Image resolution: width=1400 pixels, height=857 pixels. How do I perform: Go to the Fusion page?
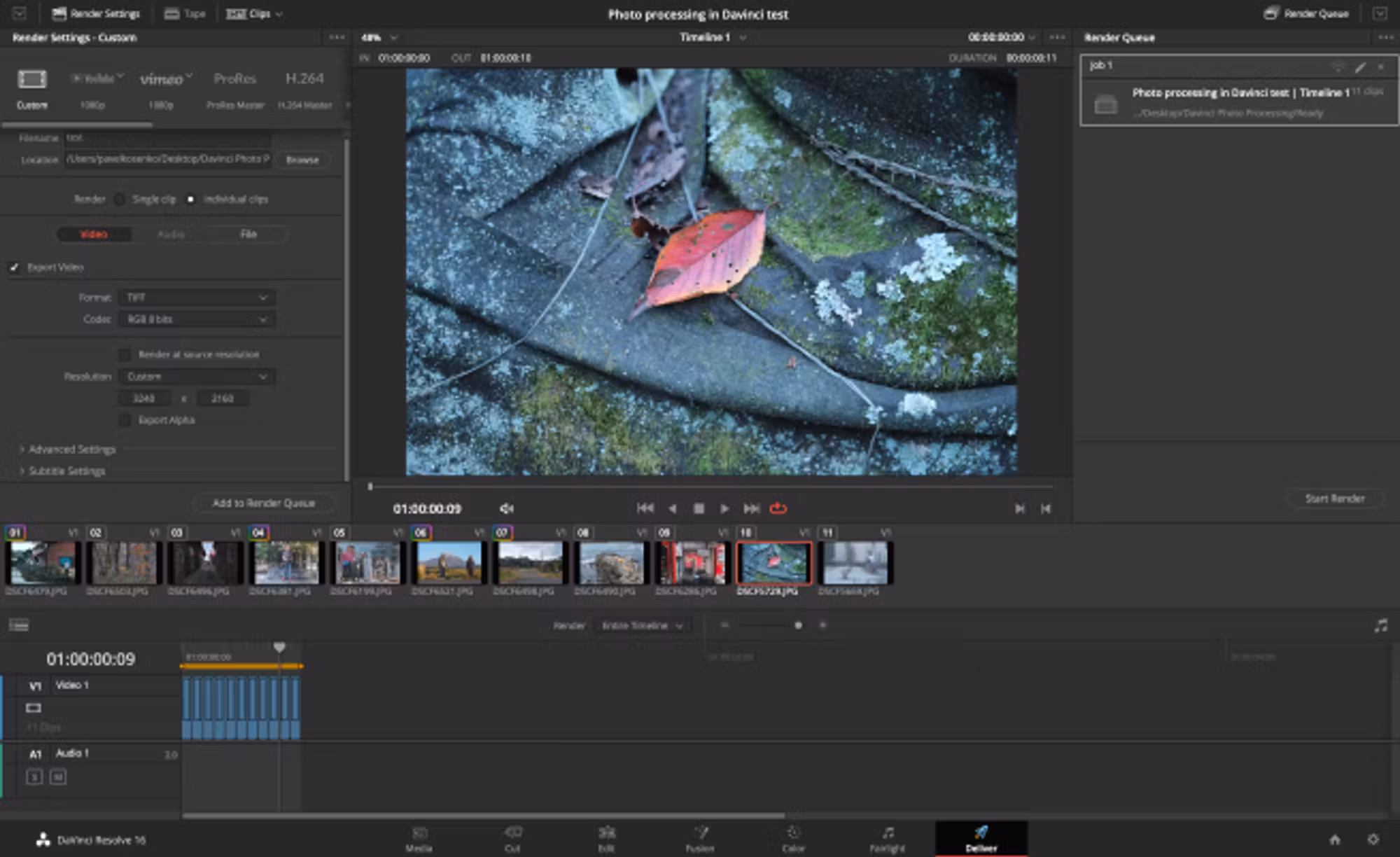coord(700,839)
